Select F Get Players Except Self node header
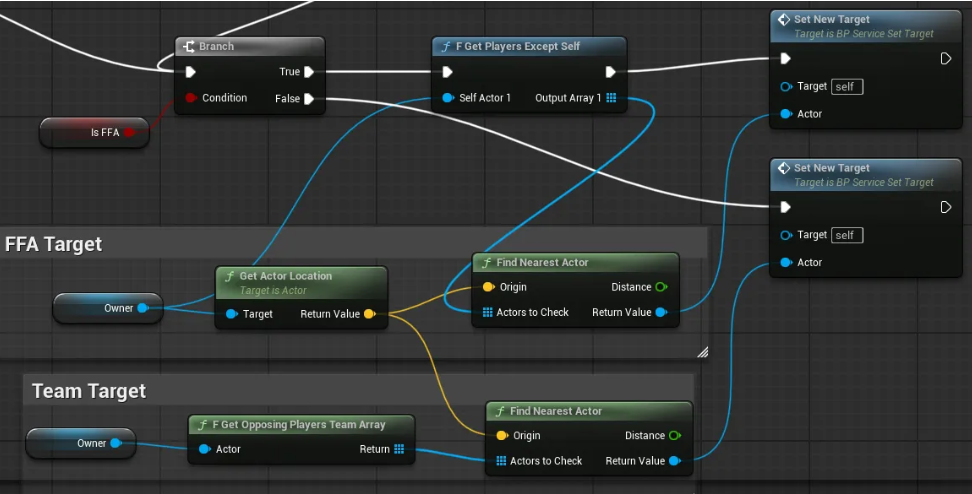Screen dimensions: 972x494 point(529,46)
